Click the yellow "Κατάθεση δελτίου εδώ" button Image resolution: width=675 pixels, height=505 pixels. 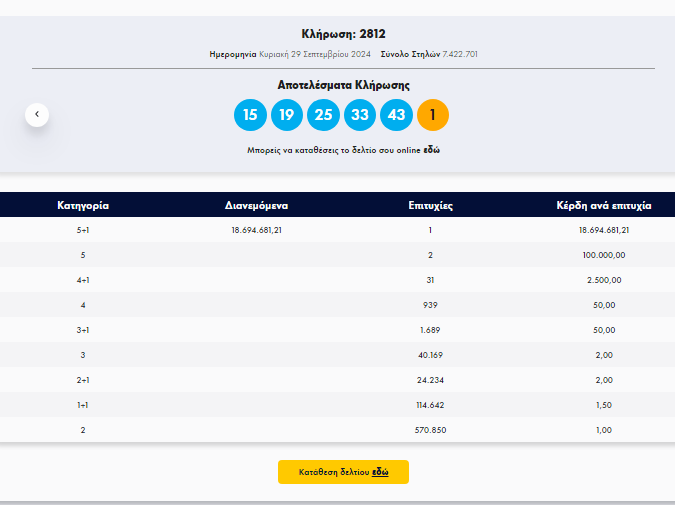point(343,472)
